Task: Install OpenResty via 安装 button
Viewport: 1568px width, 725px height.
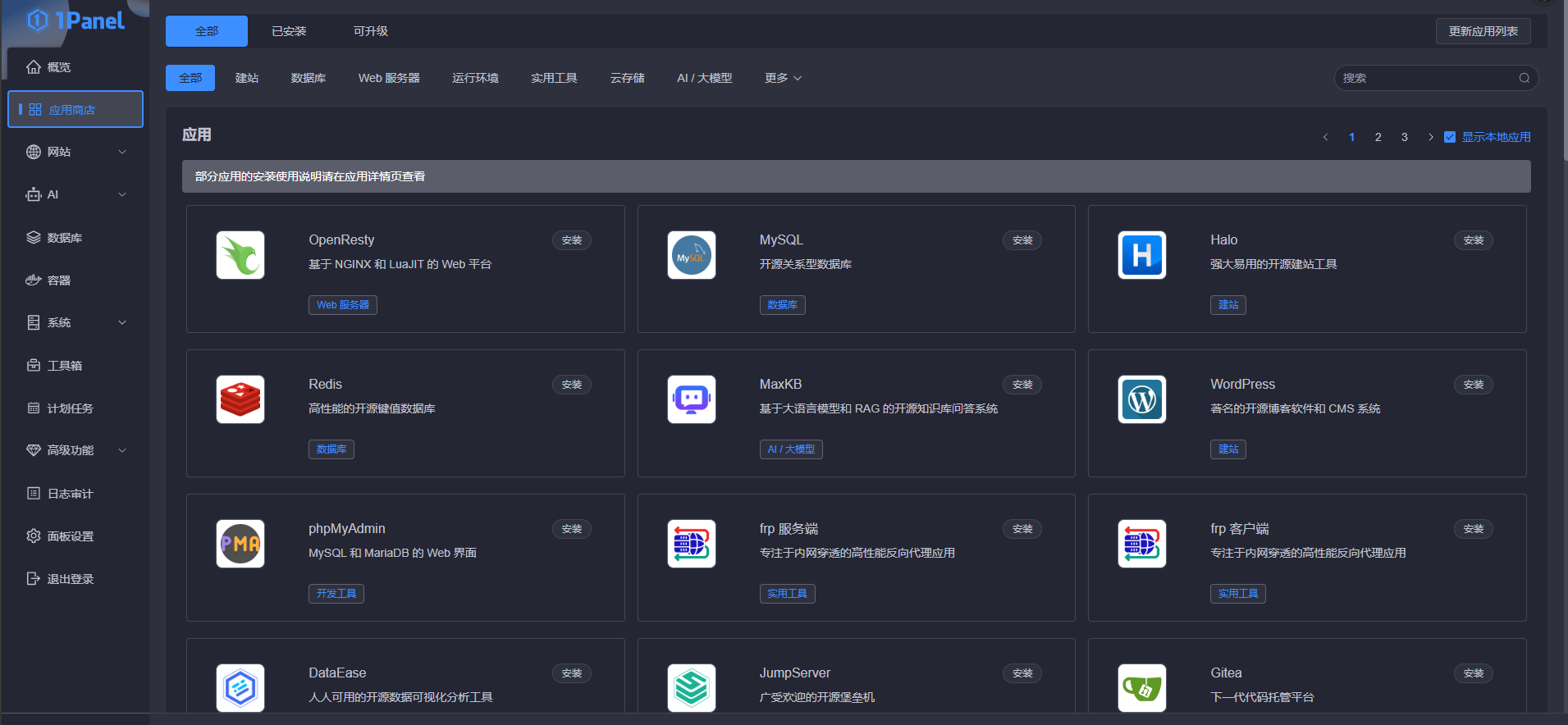Action: (x=572, y=240)
